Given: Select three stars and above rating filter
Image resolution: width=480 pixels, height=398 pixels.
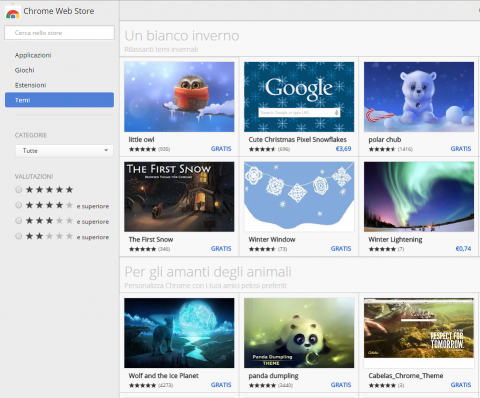Looking at the screenshot, I should [19, 220].
